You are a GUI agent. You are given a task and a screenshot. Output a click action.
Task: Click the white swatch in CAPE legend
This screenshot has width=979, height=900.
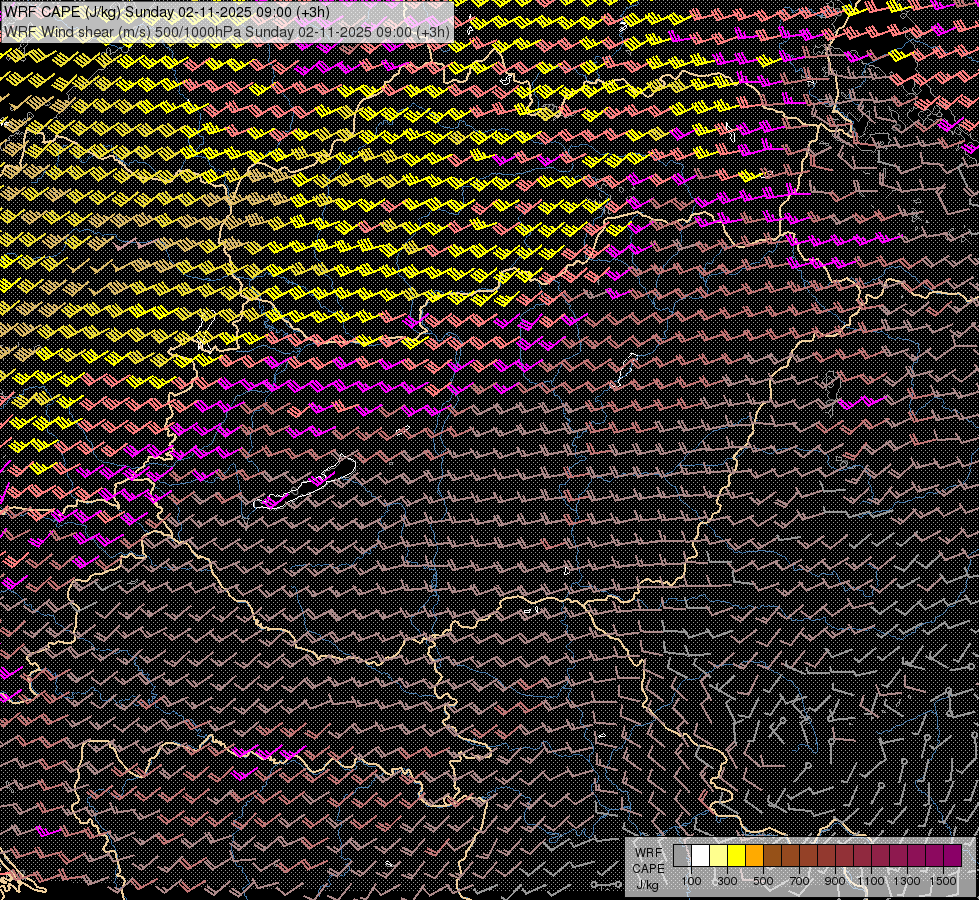700,855
